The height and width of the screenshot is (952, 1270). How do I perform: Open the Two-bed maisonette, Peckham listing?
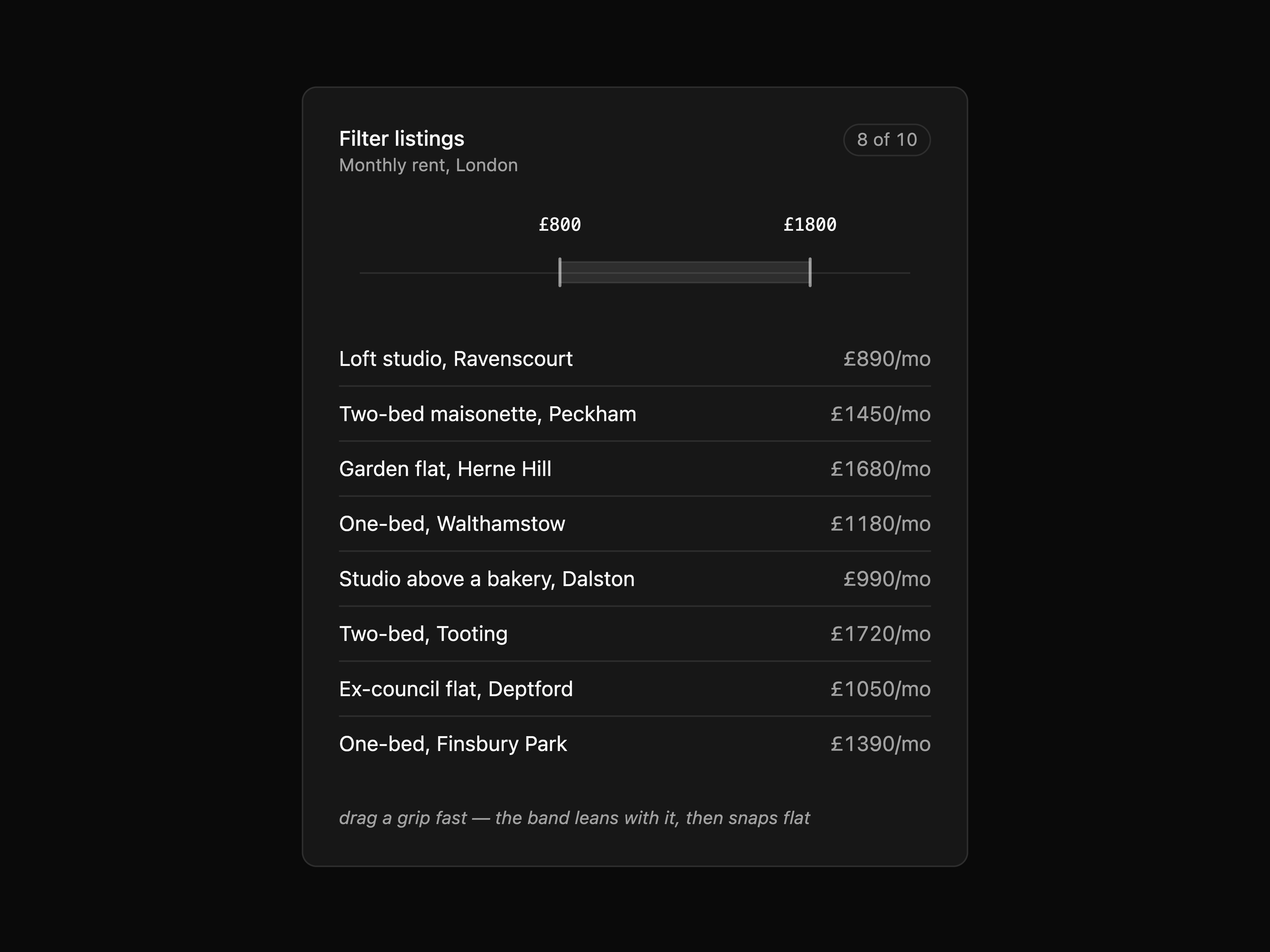click(x=634, y=414)
